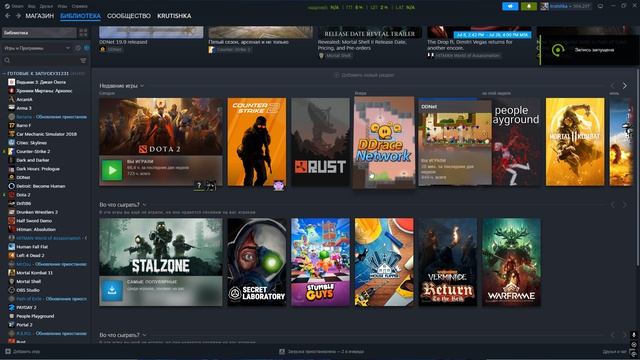640x360 pixels.
Task: Open the Stumble Guys cover tile
Action: pos(320,262)
